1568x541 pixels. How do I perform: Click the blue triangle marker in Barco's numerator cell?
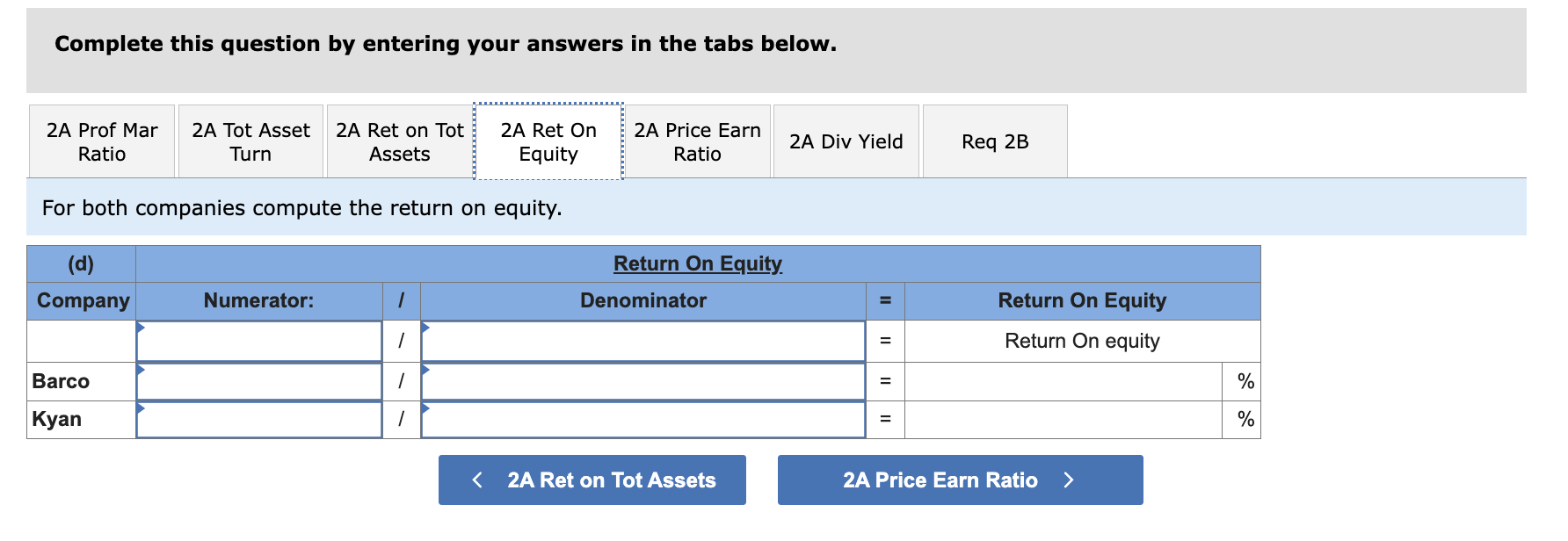tap(141, 372)
